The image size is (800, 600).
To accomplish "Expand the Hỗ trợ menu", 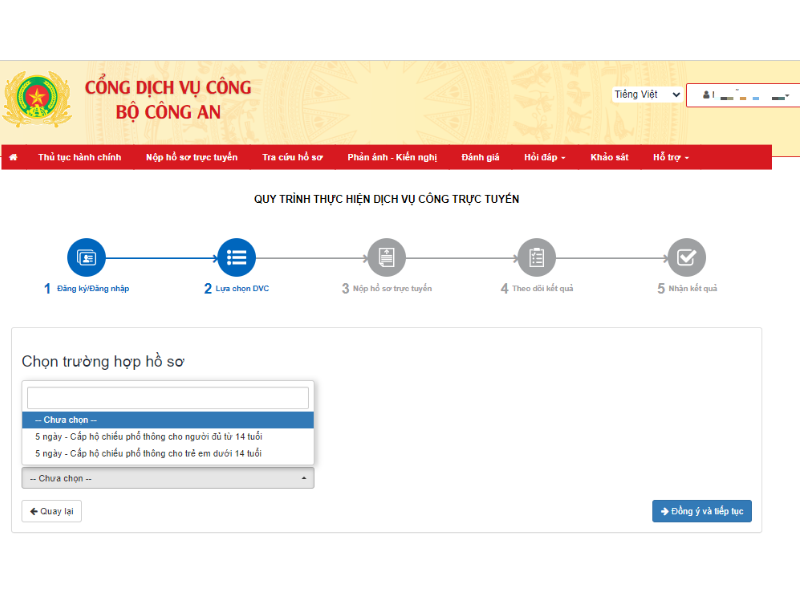I will click(x=670, y=158).
